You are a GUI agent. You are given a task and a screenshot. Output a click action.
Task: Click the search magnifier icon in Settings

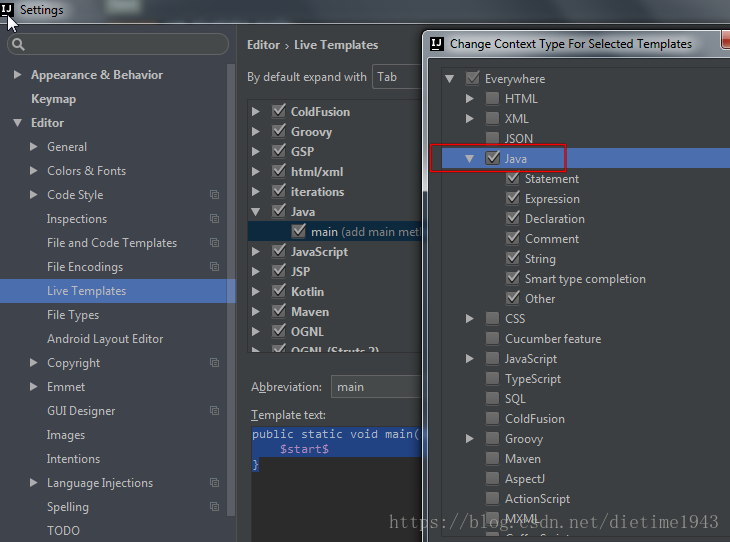pos(18,44)
